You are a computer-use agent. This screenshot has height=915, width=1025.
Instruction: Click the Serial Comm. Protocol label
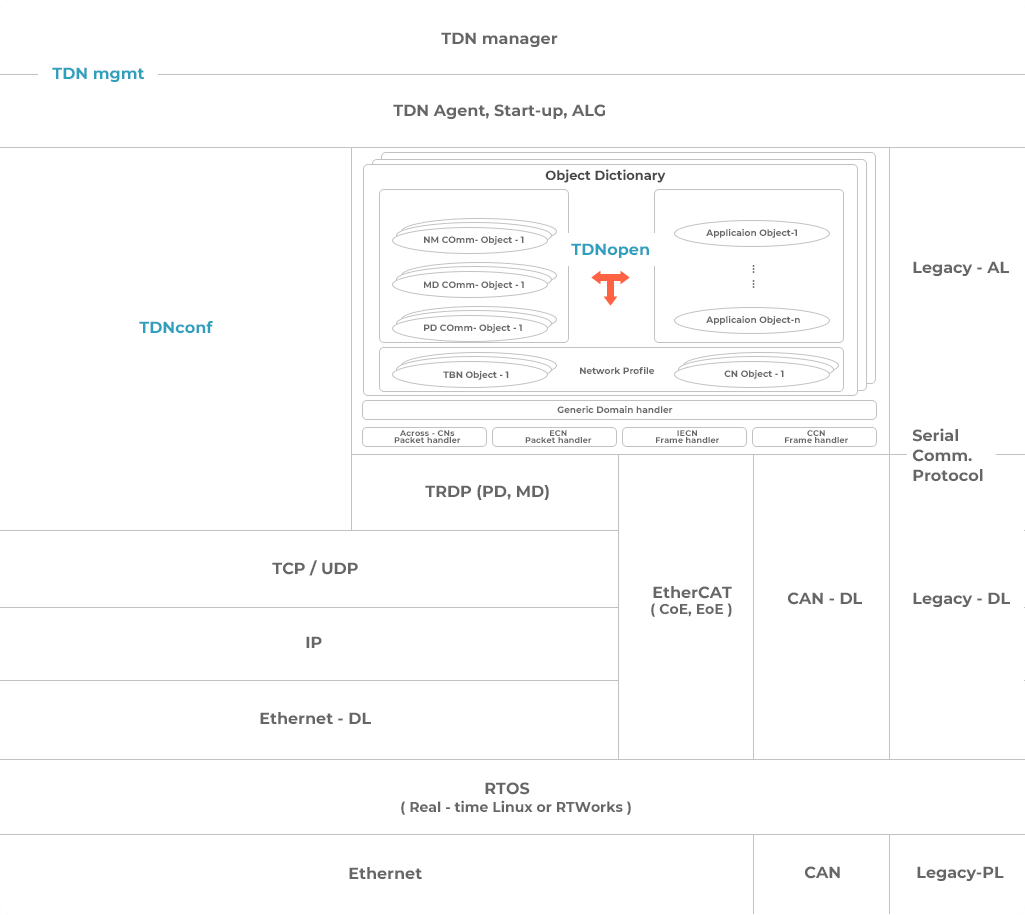[947, 456]
